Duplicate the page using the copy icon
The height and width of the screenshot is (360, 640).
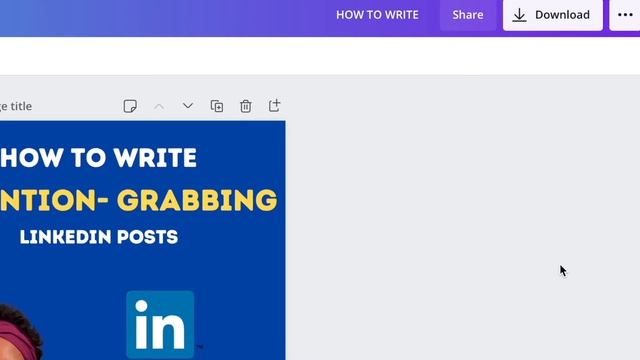tap(217, 106)
